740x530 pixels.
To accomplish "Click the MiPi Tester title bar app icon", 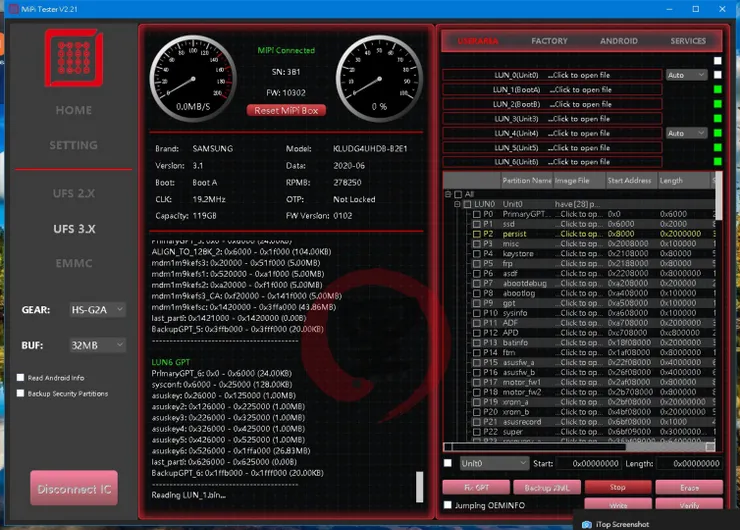I will coord(14,9).
